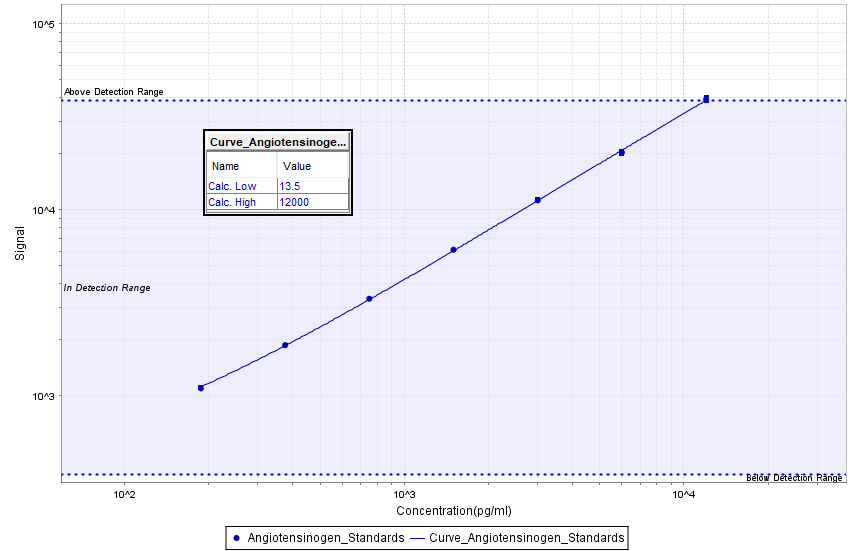Click the Below Detection Range label
Image resolution: width=854 pixels, height=551 pixels.
point(794,478)
